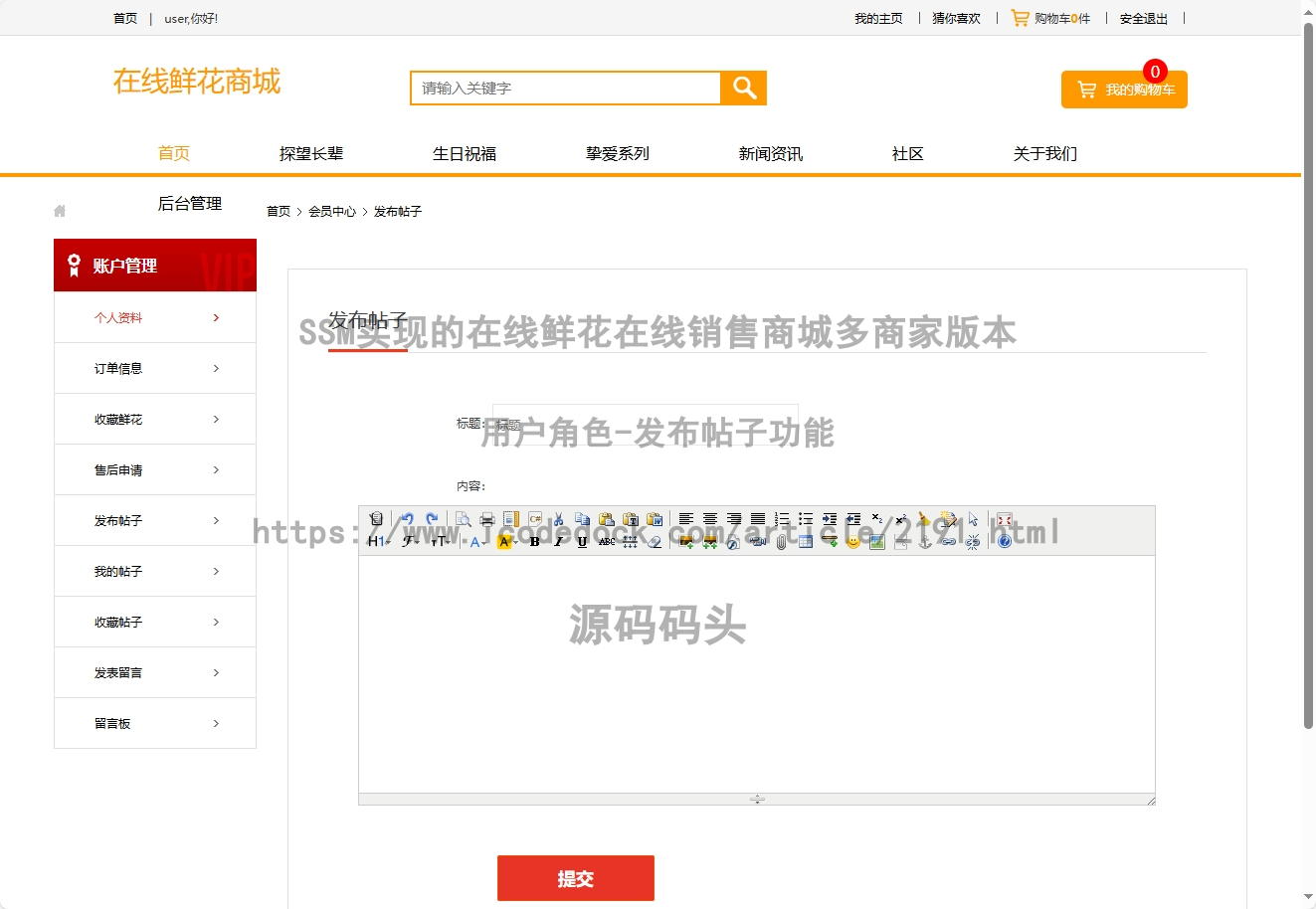Open 社区 navigation tab
The width and height of the screenshot is (1316, 909).
(908, 153)
